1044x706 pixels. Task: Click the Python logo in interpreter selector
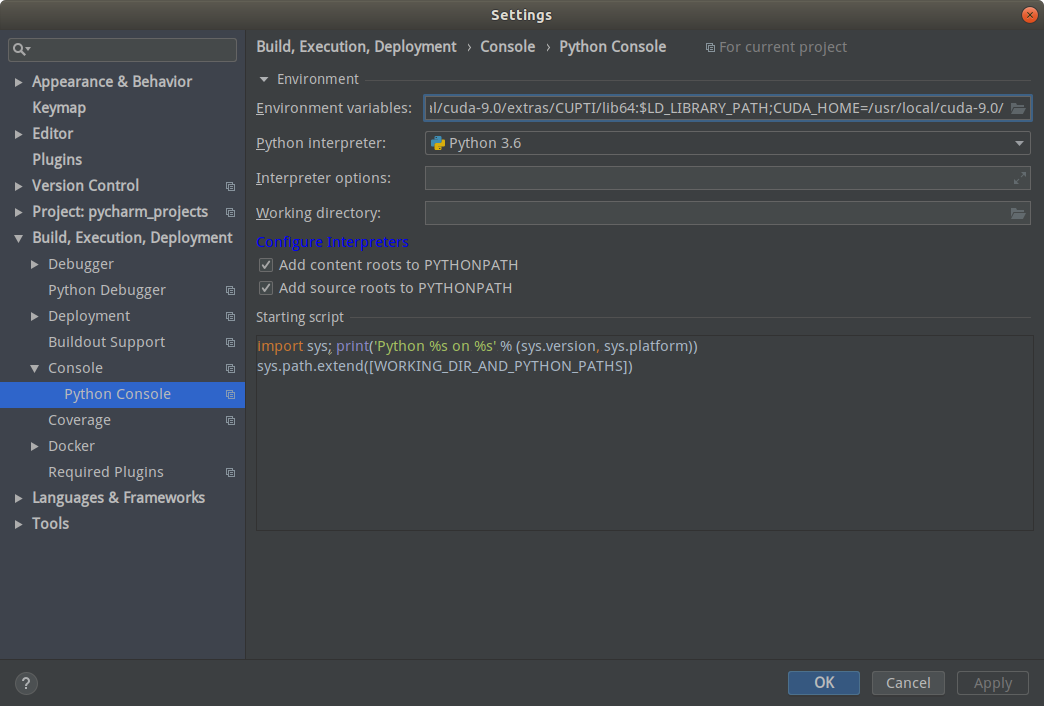[439, 143]
